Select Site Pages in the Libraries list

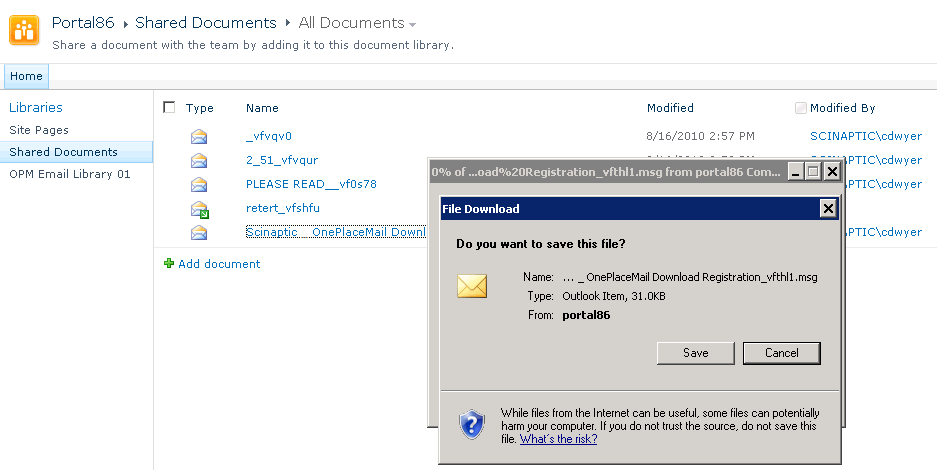(x=39, y=130)
